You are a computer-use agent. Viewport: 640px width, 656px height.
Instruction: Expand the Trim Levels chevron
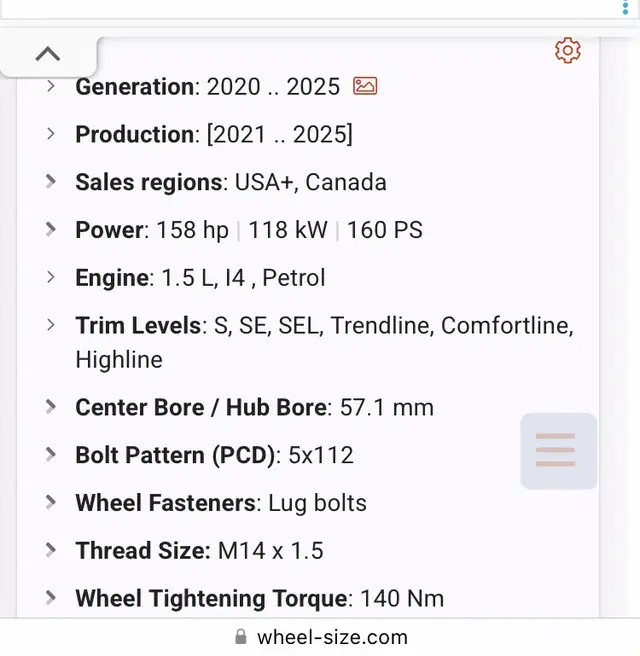tap(51, 325)
